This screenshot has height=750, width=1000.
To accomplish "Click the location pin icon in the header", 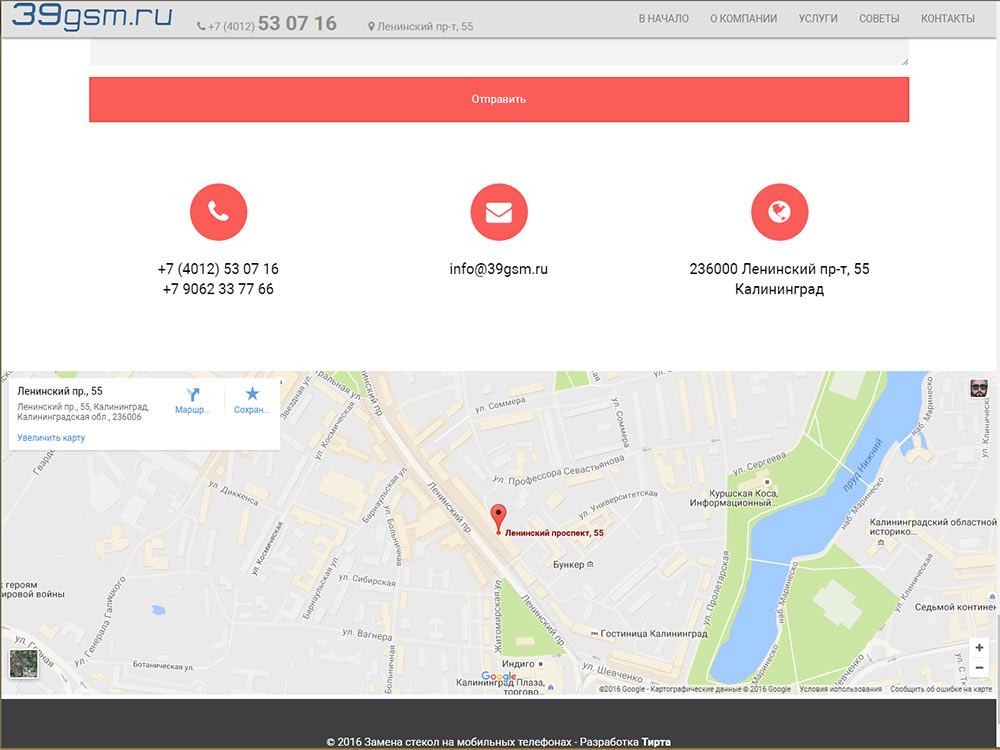I will point(371,27).
